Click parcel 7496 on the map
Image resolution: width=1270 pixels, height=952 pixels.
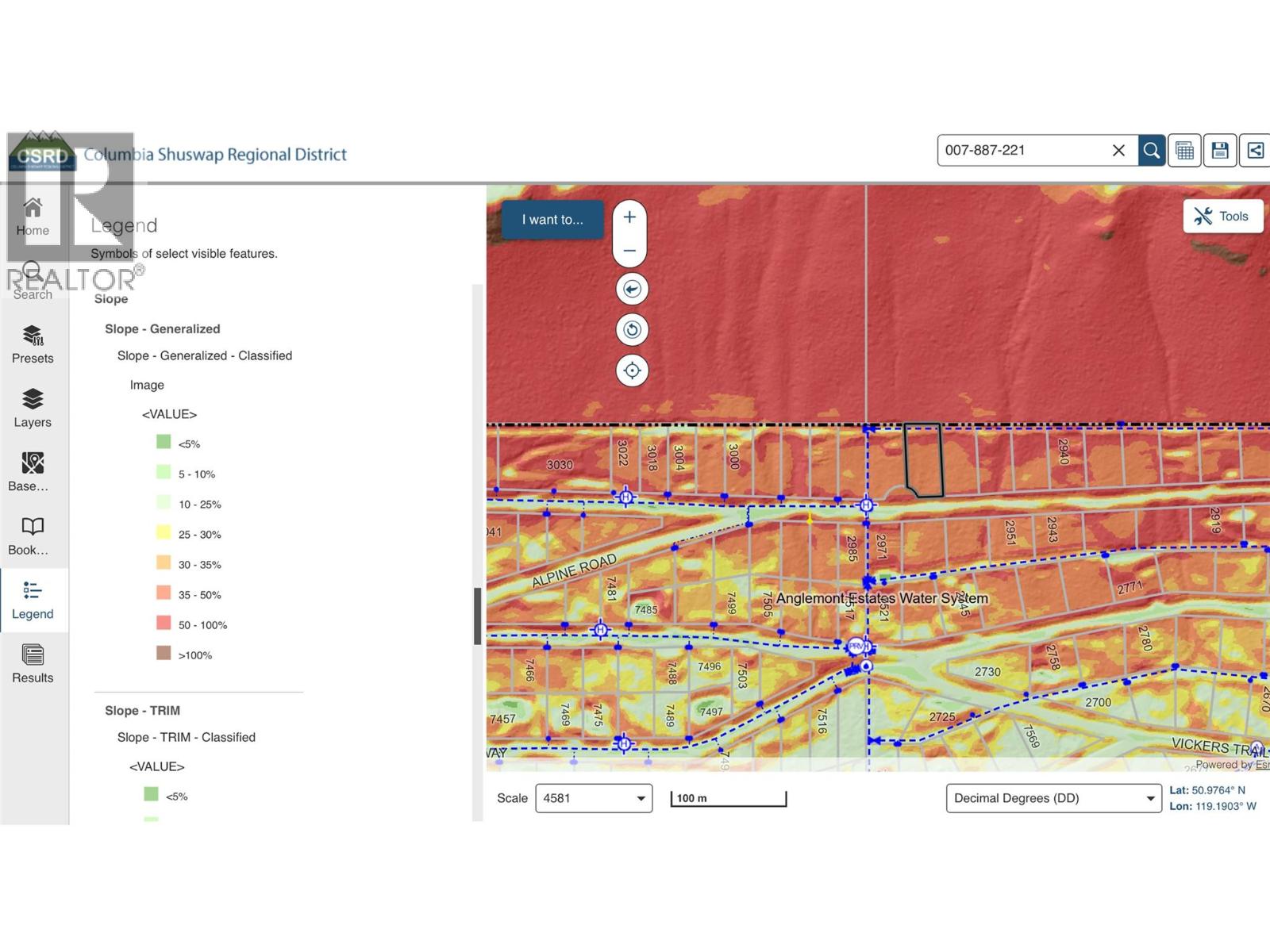[710, 666]
